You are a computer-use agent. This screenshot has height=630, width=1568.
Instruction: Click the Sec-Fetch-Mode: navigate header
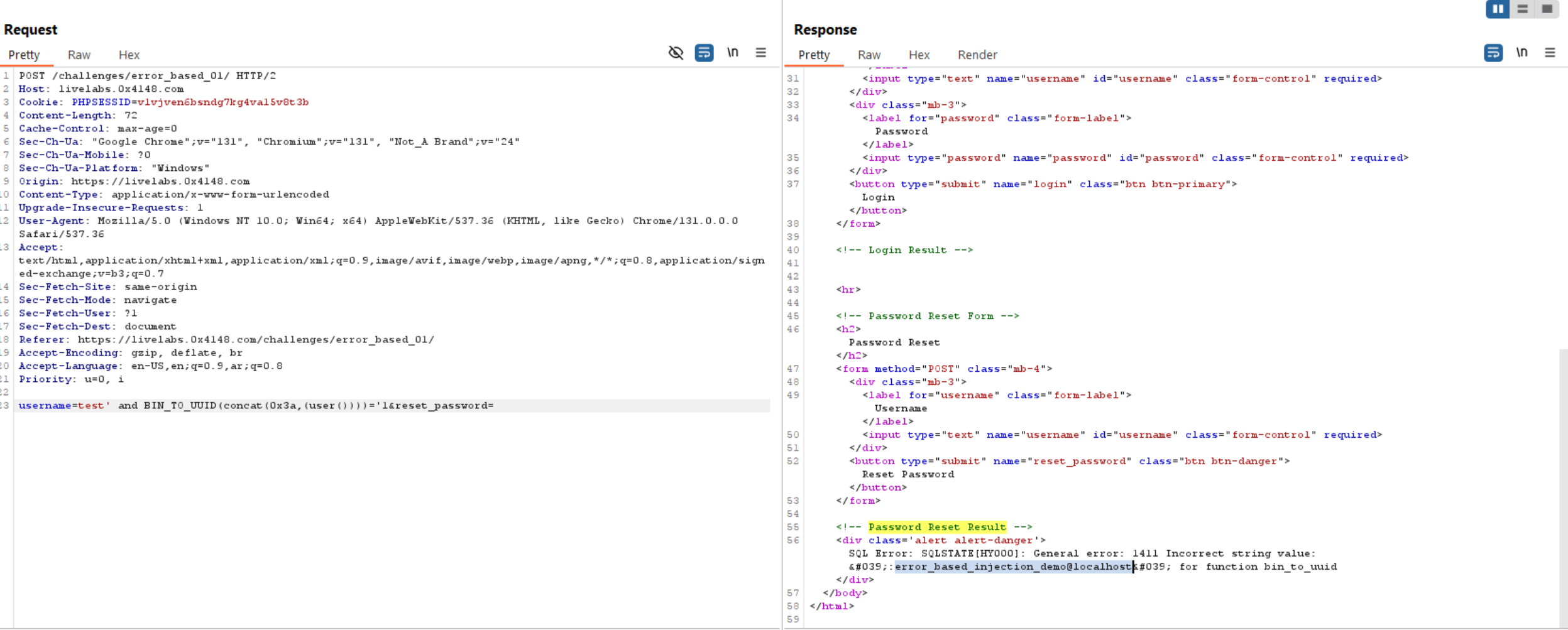coord(97,300)
